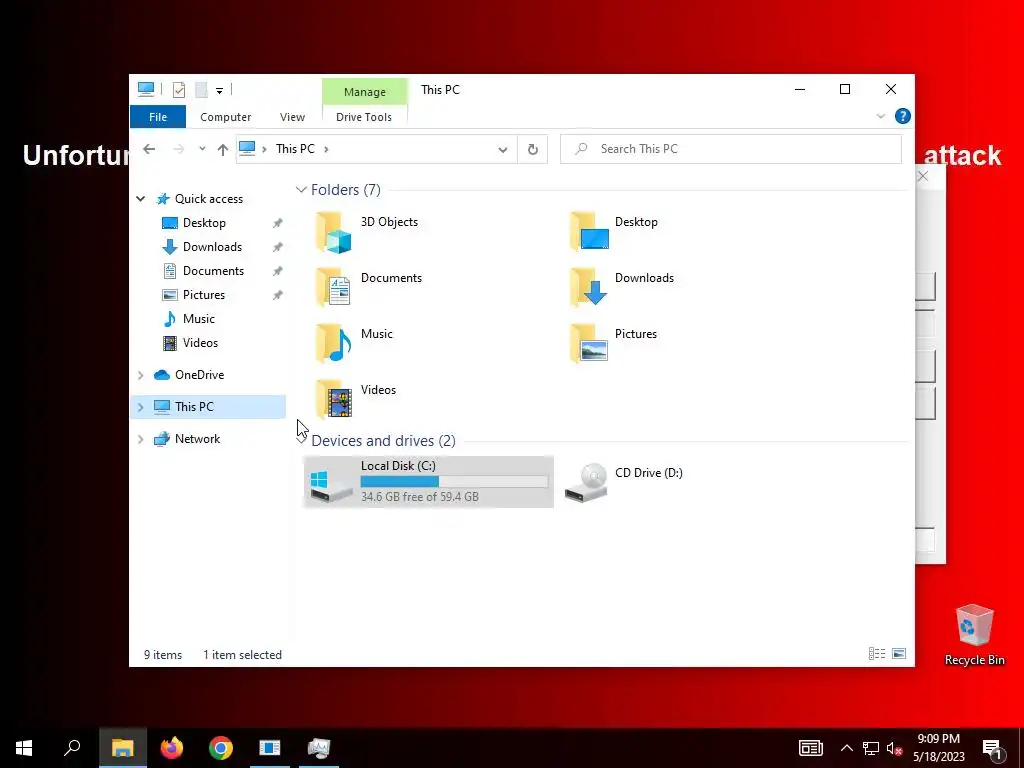
Task: Go back with the Back arrow
Action: [x=149, y=150]
